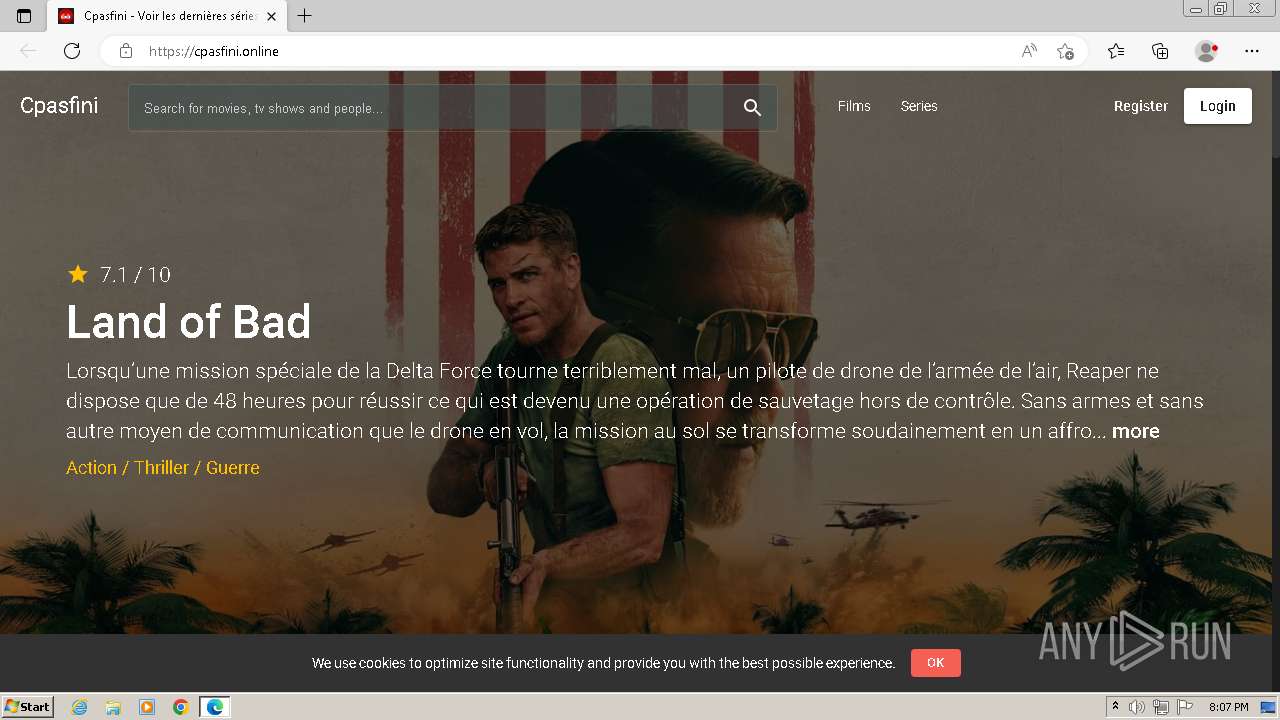Open Action Center flag icon
This screenshot has height=720, width=1280.
point(1184,707)
